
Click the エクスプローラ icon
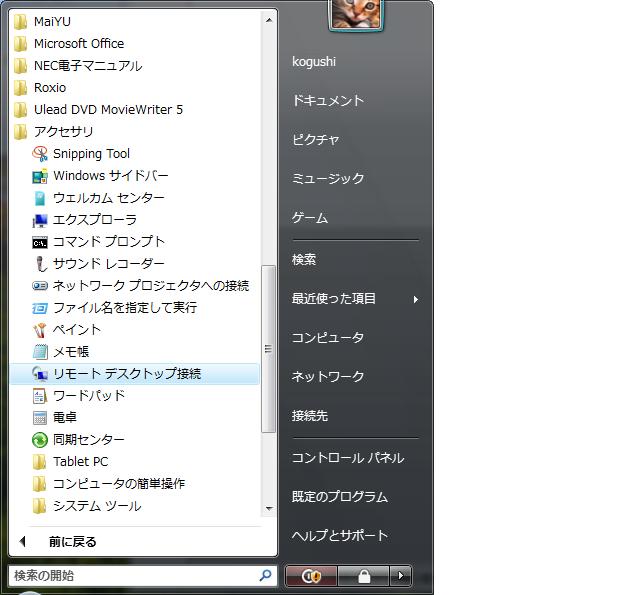point(40,220)
